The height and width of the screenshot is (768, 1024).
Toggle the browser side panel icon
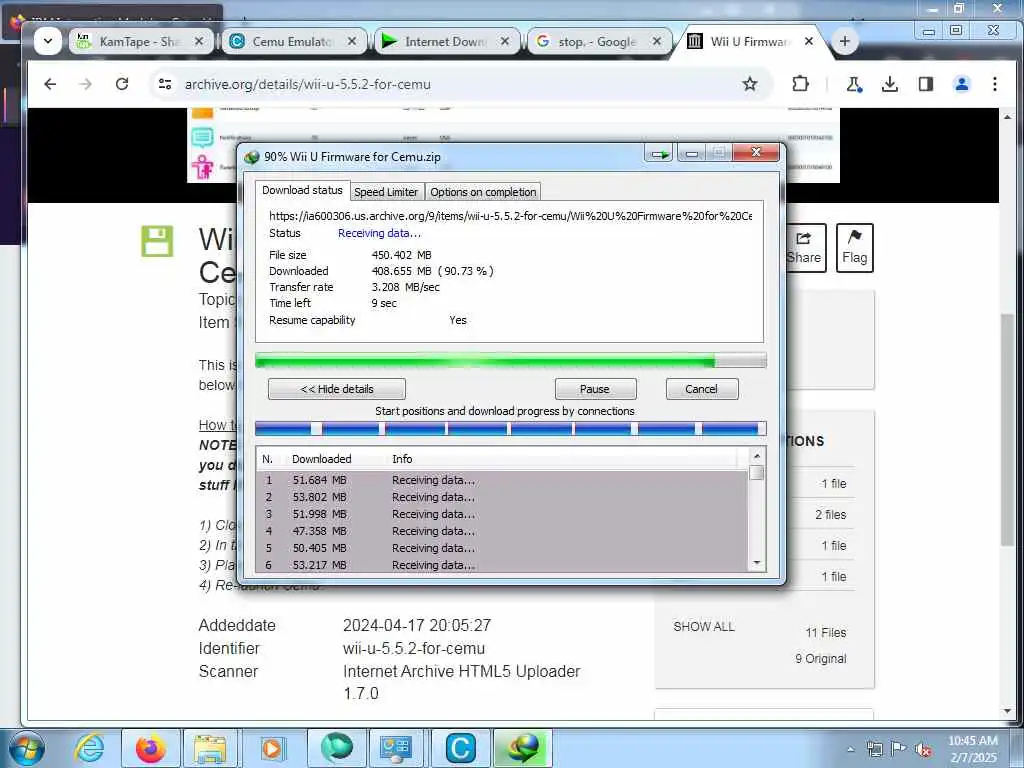tap(925, 84)
